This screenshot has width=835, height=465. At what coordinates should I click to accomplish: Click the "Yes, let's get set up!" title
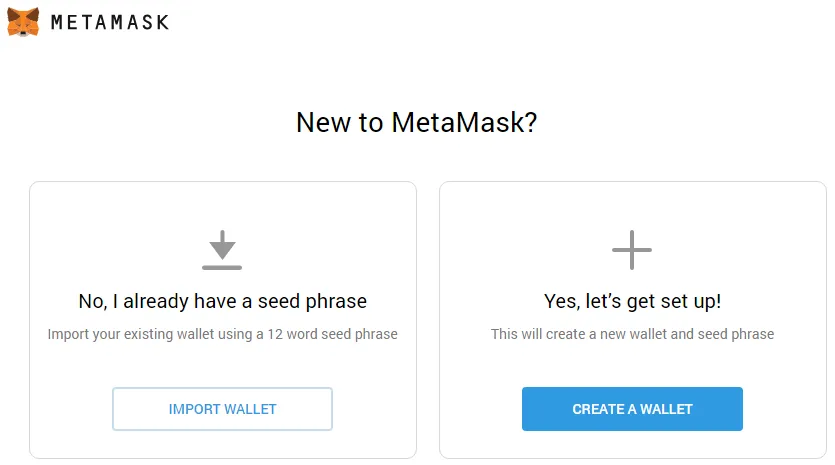633,301
